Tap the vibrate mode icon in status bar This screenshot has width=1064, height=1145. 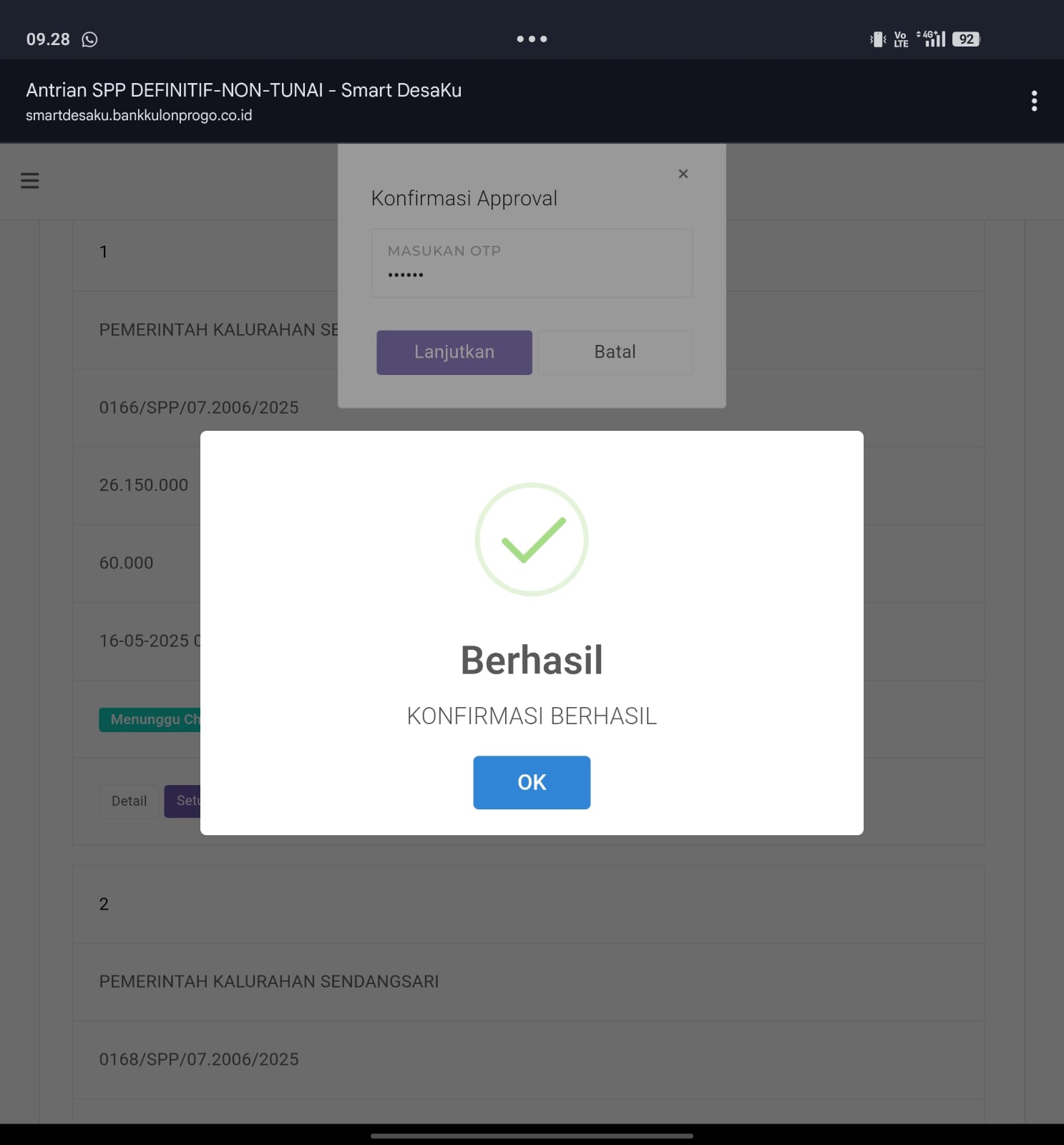(x=878, y=39)
